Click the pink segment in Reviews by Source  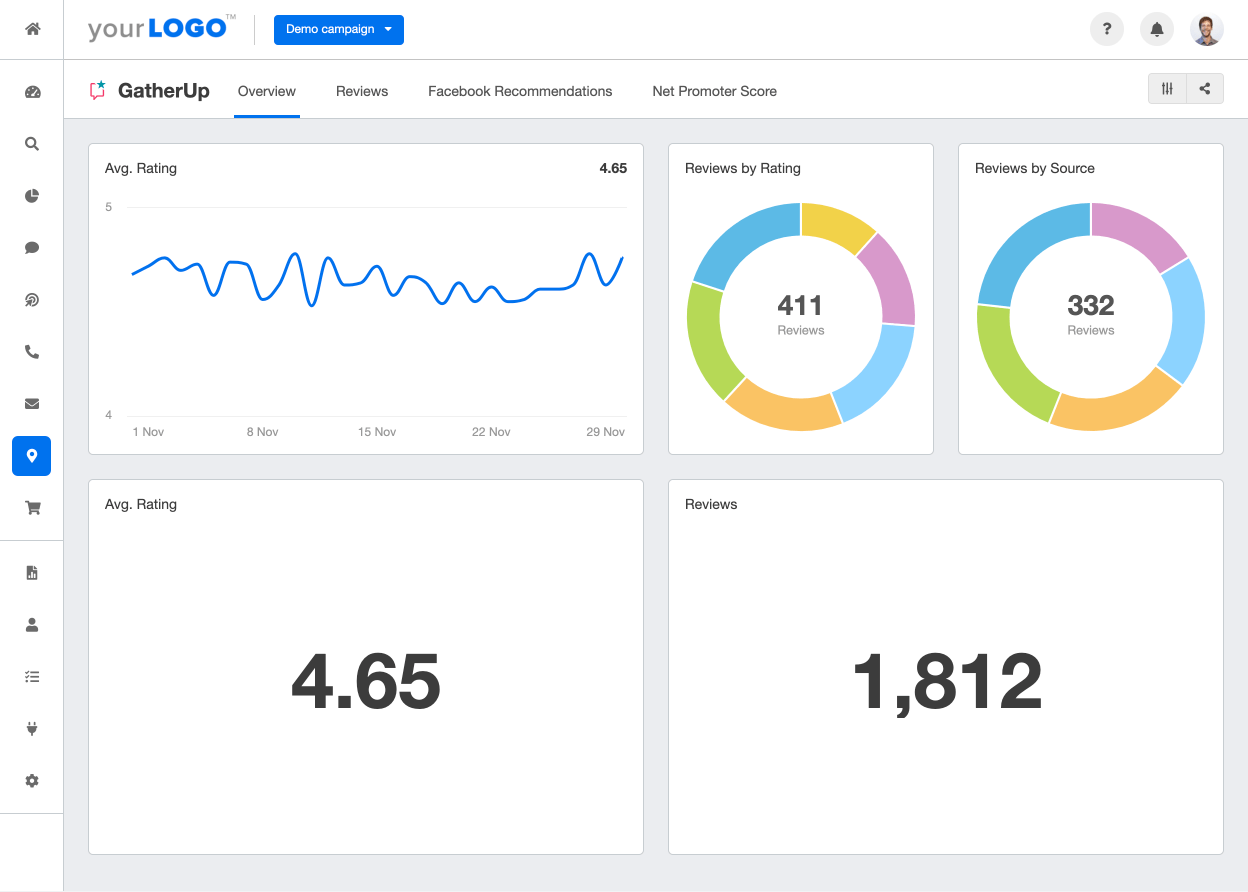coord(1140,232)
